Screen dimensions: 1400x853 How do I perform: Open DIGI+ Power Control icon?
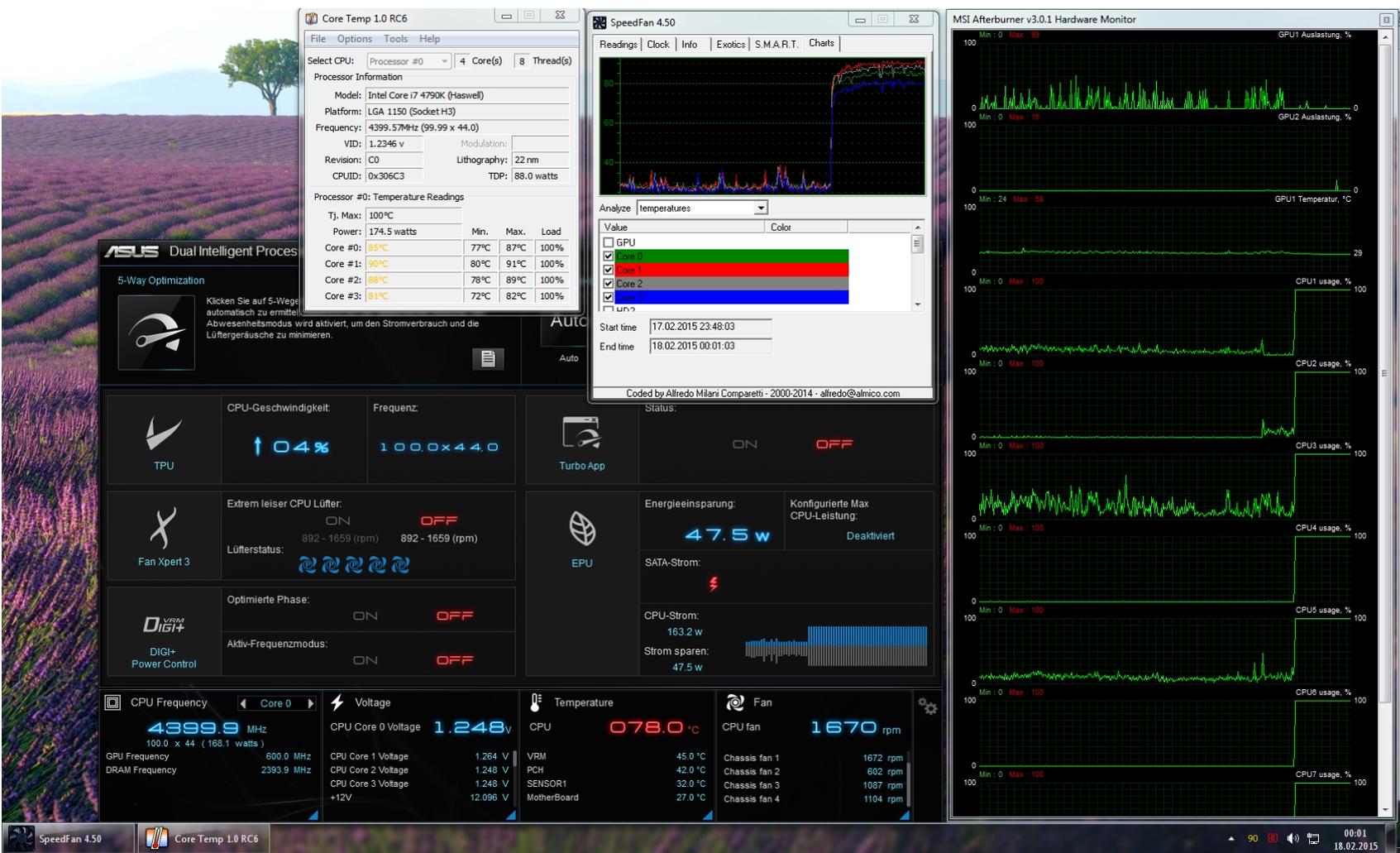163,624
